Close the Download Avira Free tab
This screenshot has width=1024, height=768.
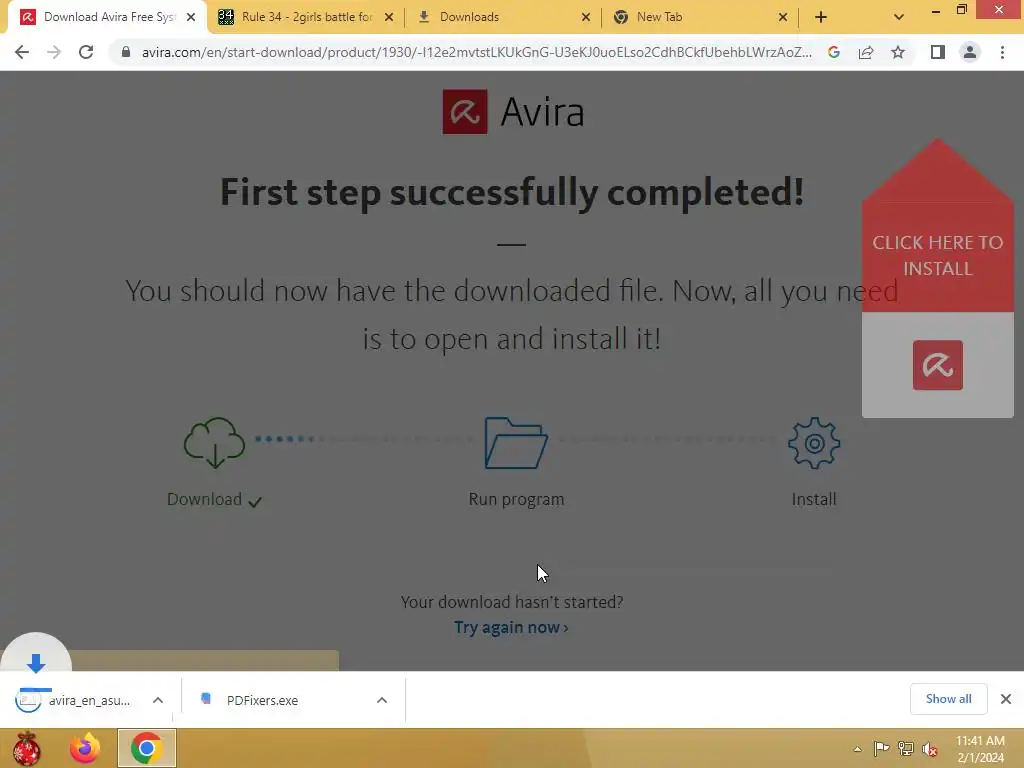191,17
